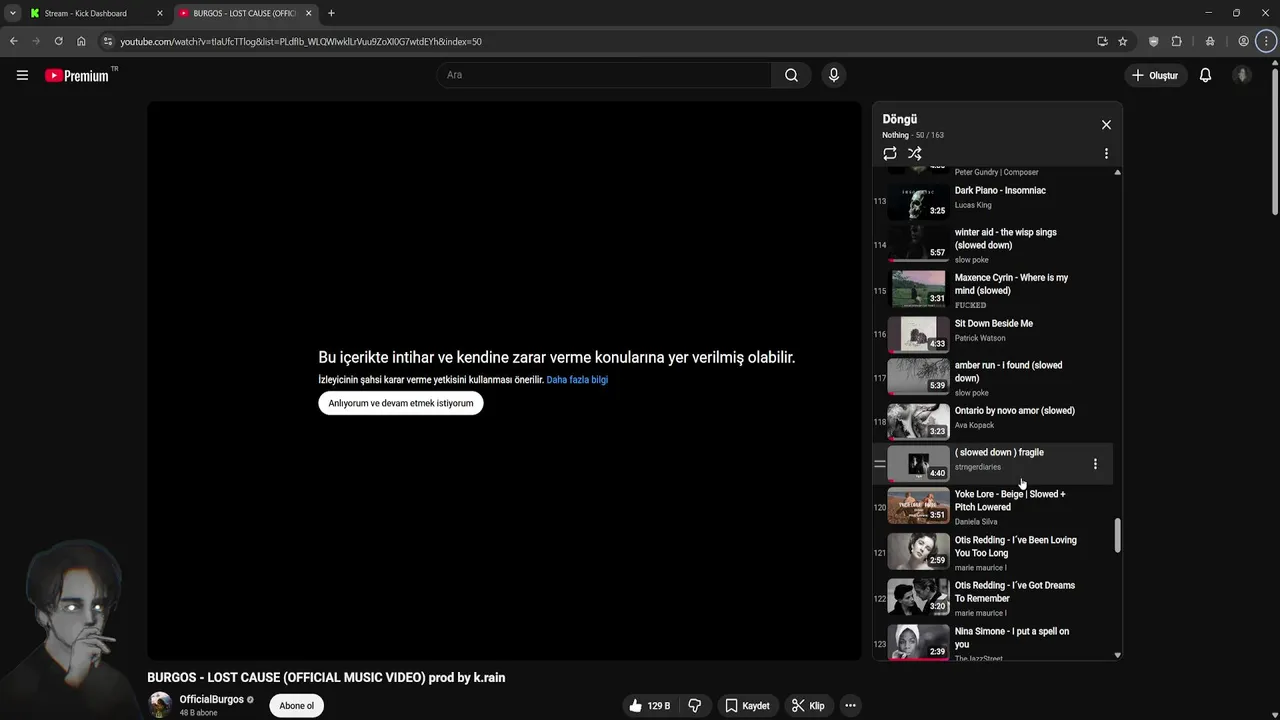1280x720 pixels.
Task: Open install/cast icon in address bar
Action: (x=1102, y=41)
